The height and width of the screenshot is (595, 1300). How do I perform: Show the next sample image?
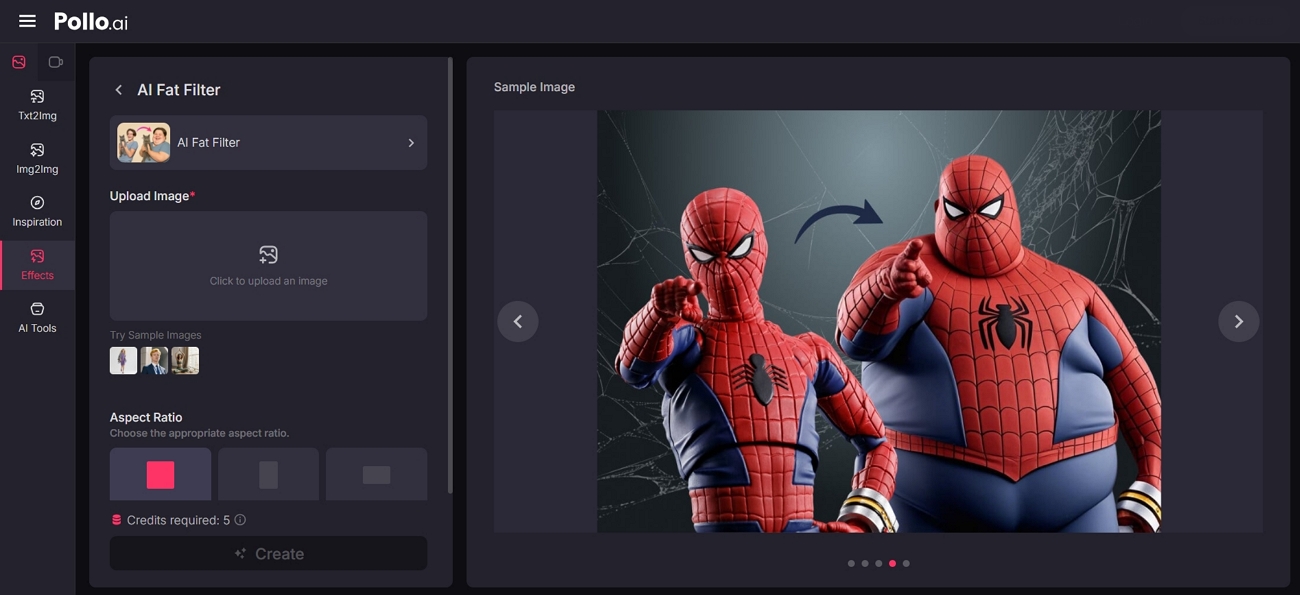coord(1238,321)
